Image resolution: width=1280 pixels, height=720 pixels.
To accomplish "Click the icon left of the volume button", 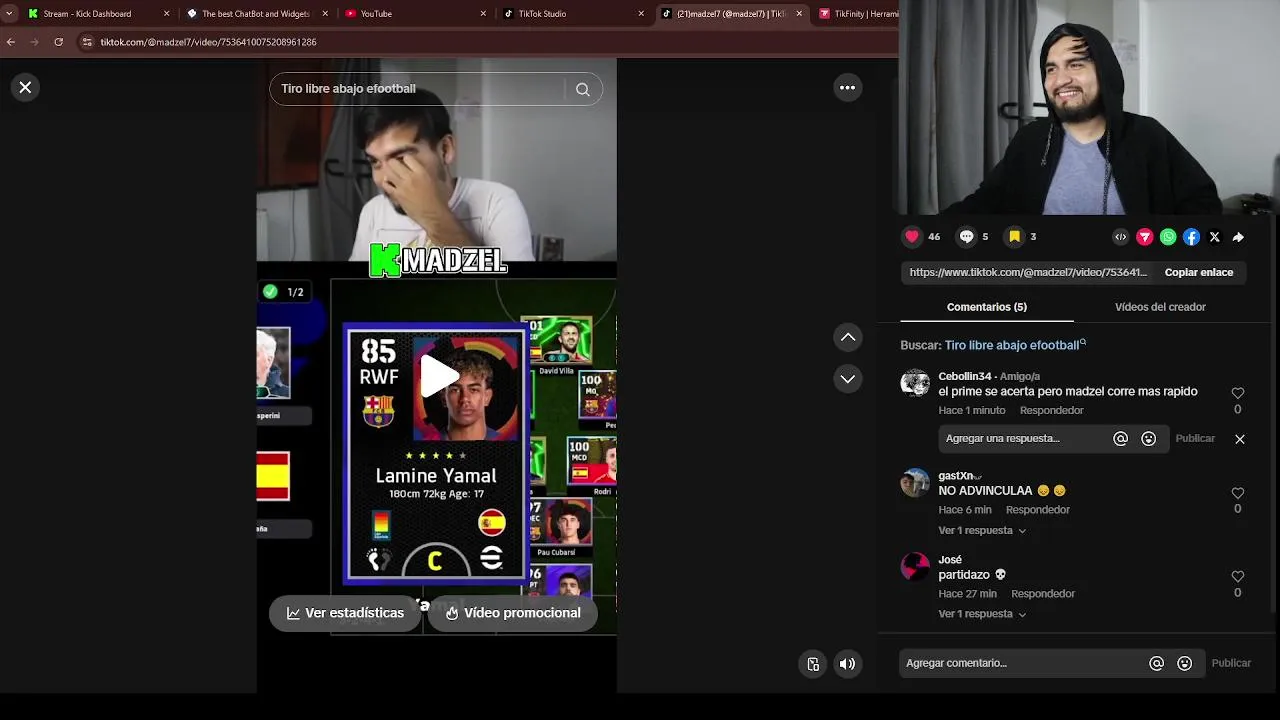I will (813, 664).
